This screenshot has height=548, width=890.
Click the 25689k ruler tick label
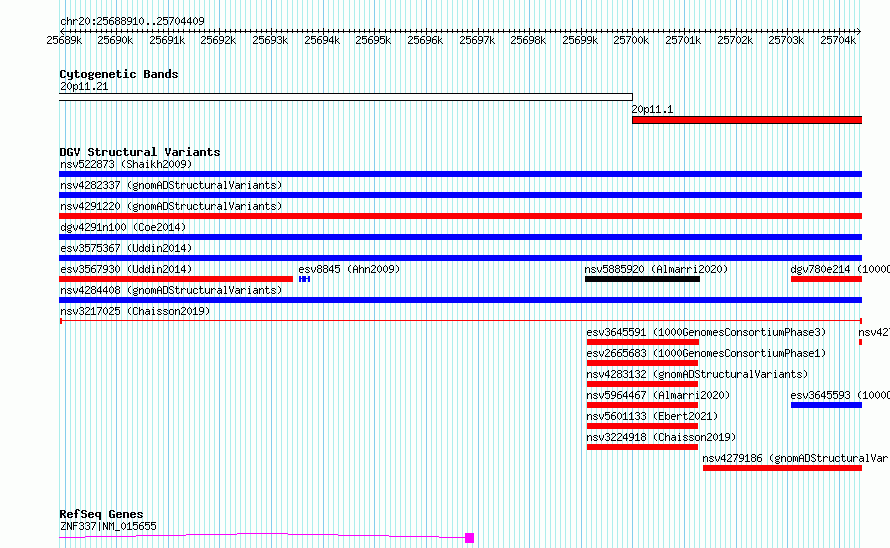click(x=64, y=40)
